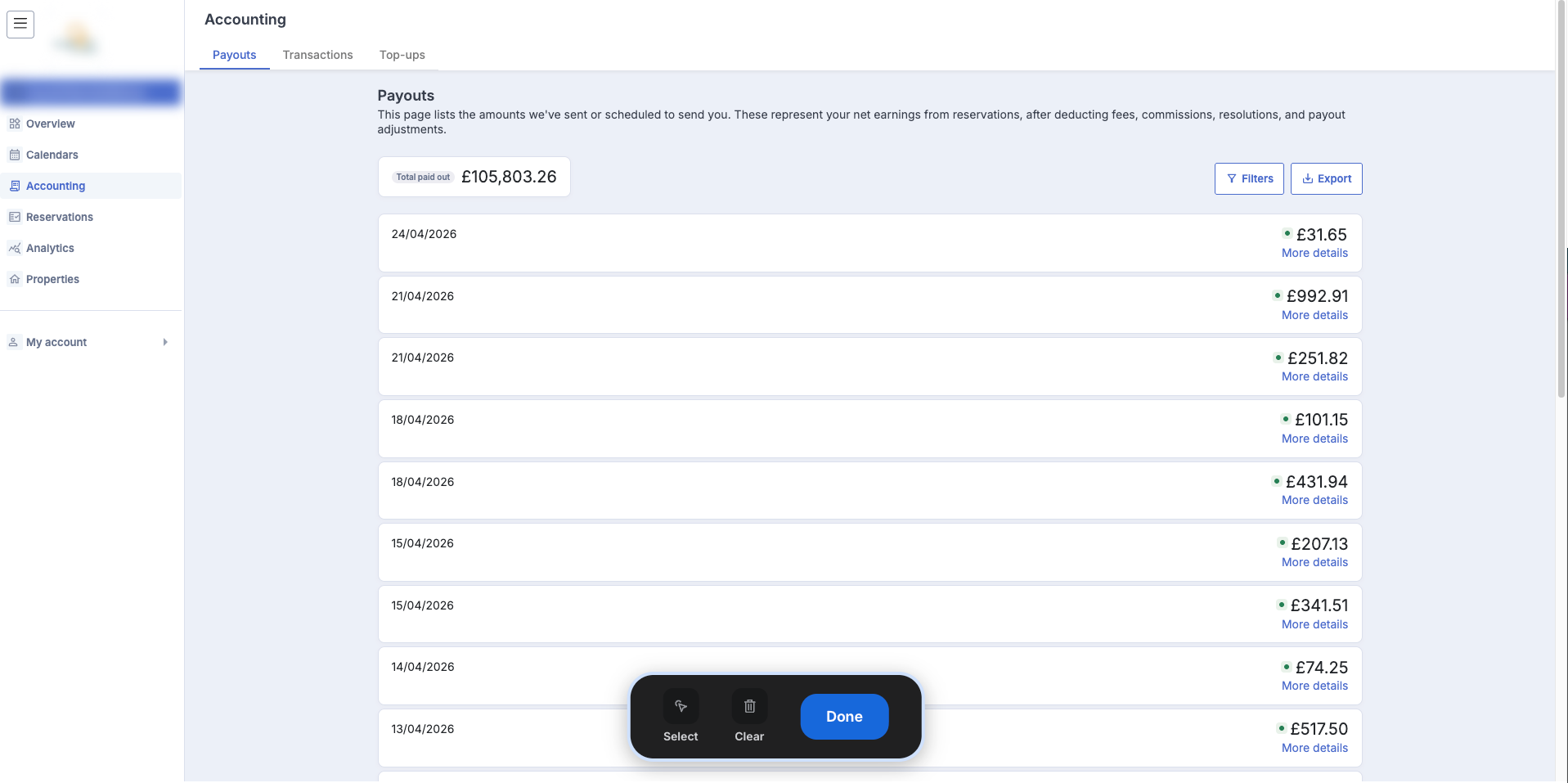Viewport: 1568px width, 783px height.
Task: Click the Properties house icon
Action: (x=14, y=279)
